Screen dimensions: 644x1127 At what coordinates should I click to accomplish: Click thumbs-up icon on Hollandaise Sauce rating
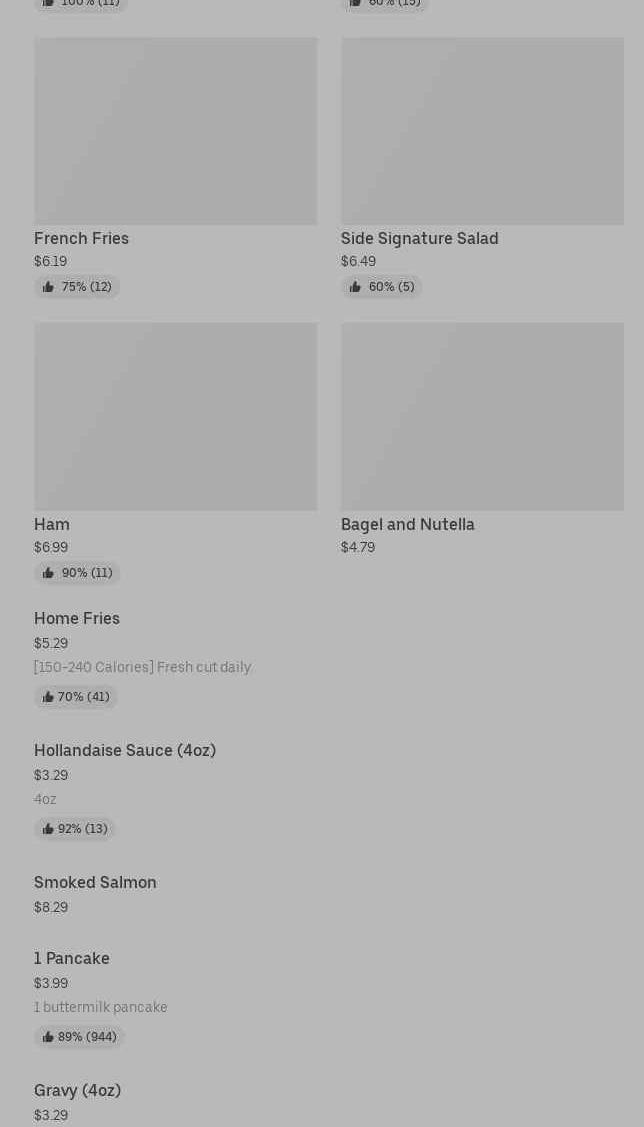(x=47, y=829)
